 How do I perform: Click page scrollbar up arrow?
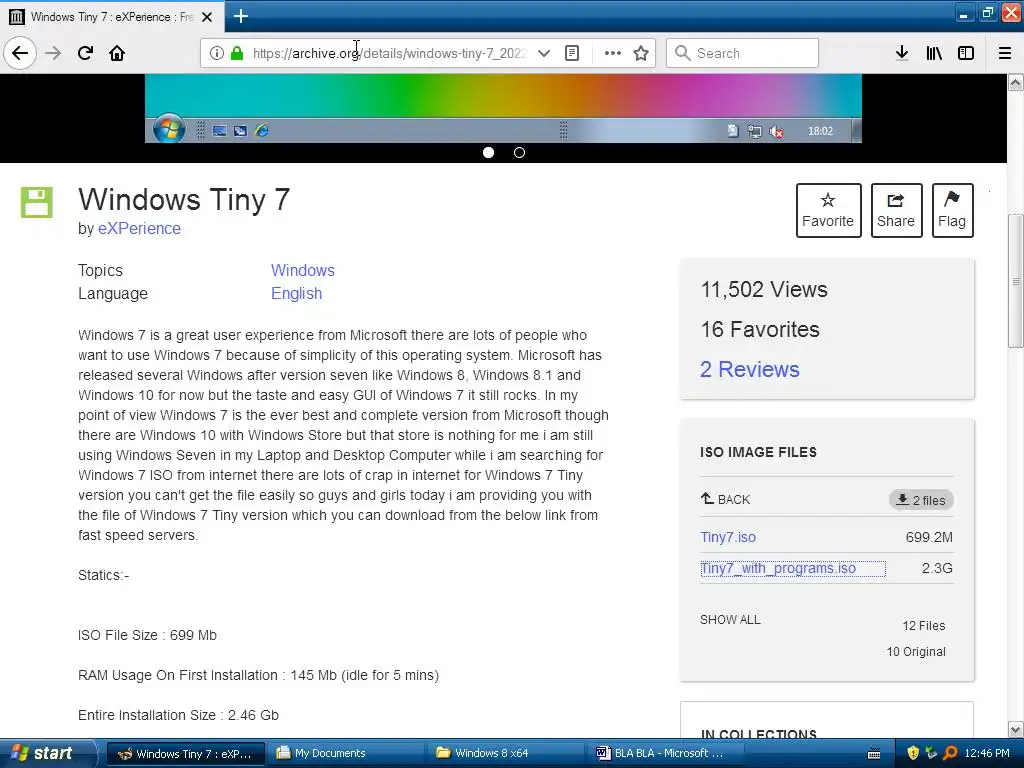[1016, 82]
